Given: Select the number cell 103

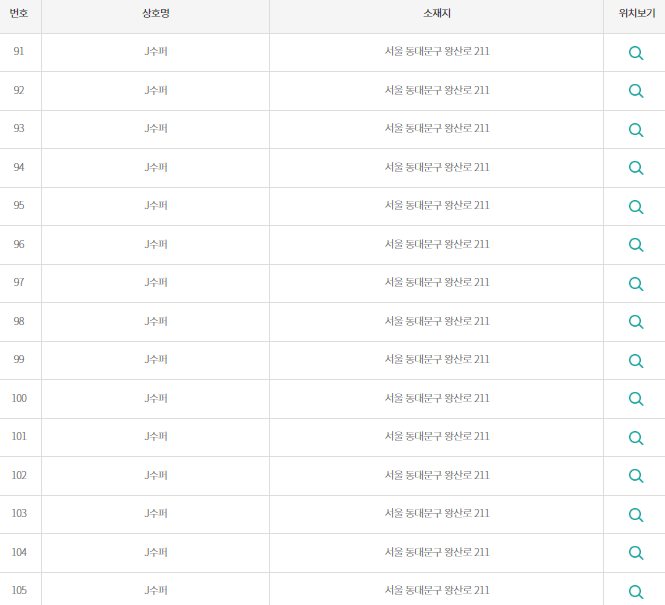Looking at the screenshot, I should [19, 513].
